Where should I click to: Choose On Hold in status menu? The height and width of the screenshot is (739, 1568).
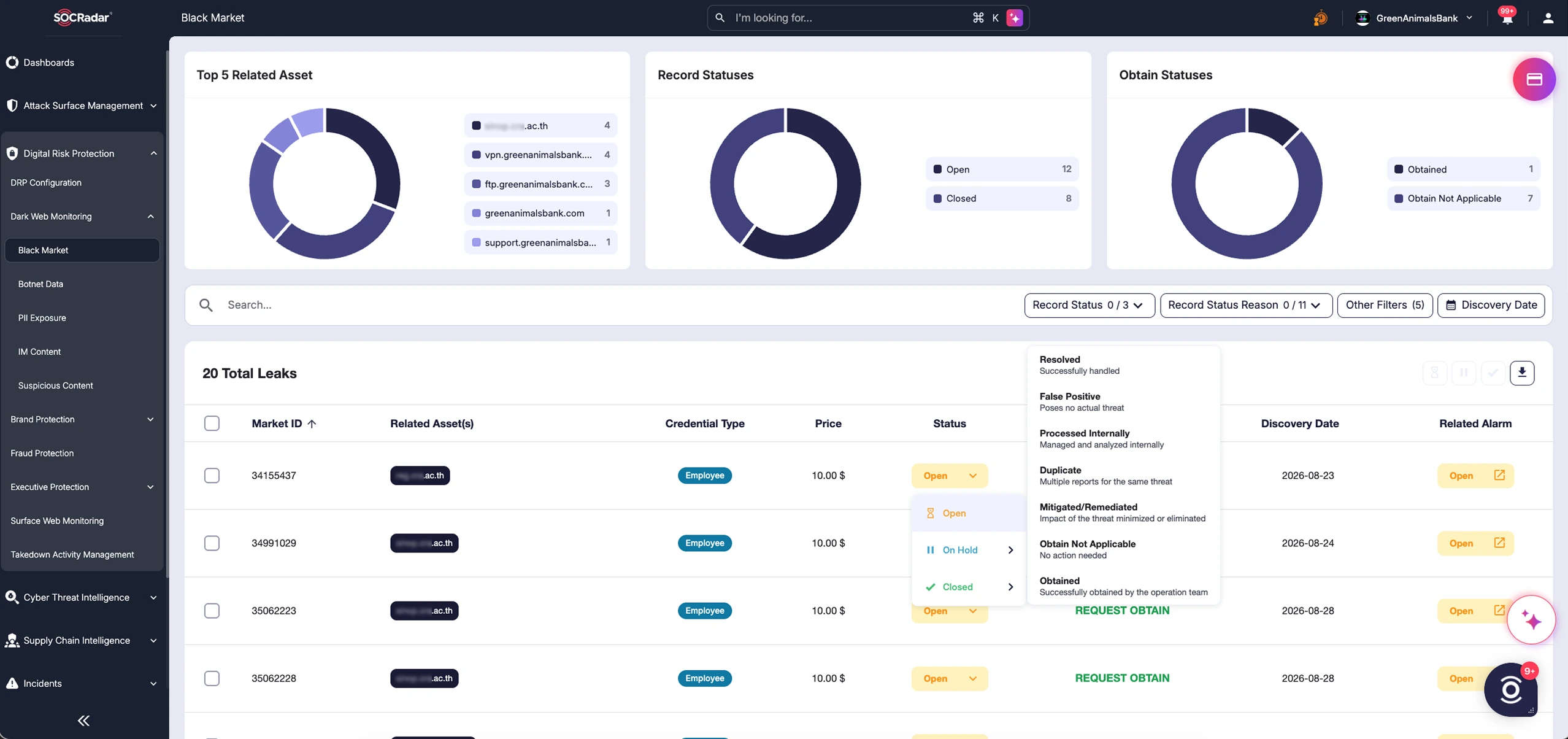coord(969,550)
